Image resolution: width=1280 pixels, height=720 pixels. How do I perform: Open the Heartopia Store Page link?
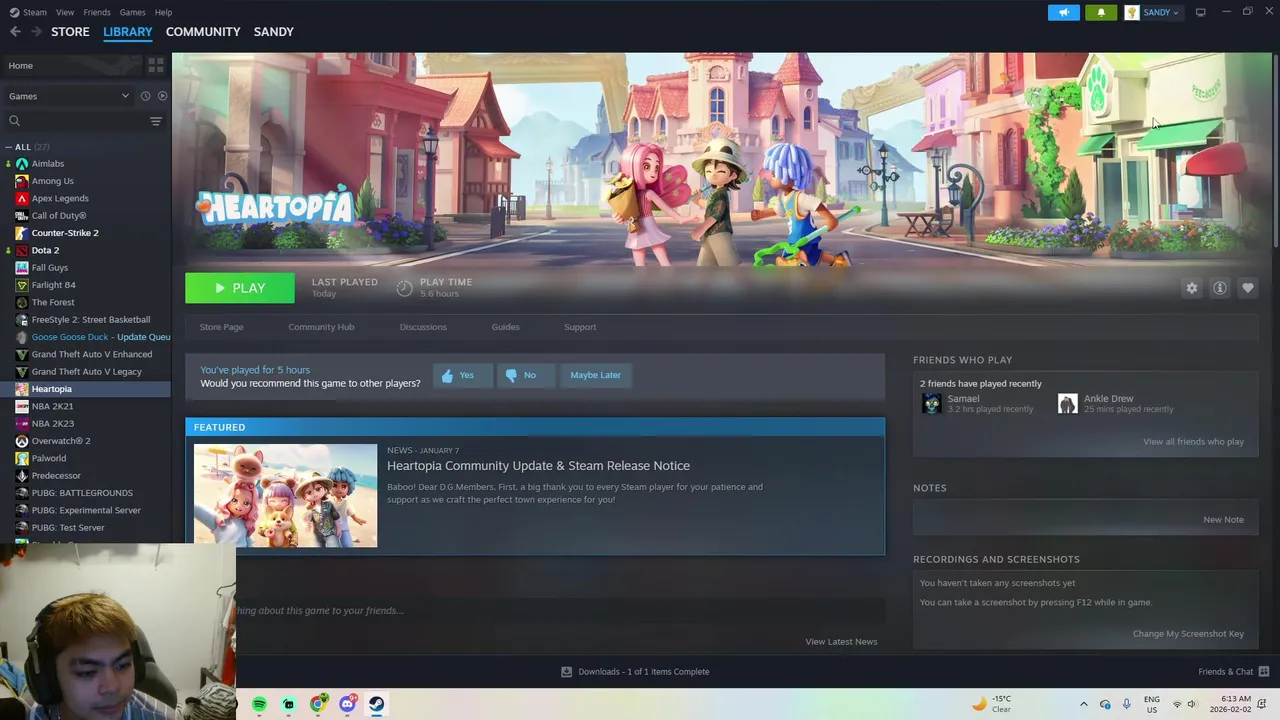[221, 327]
